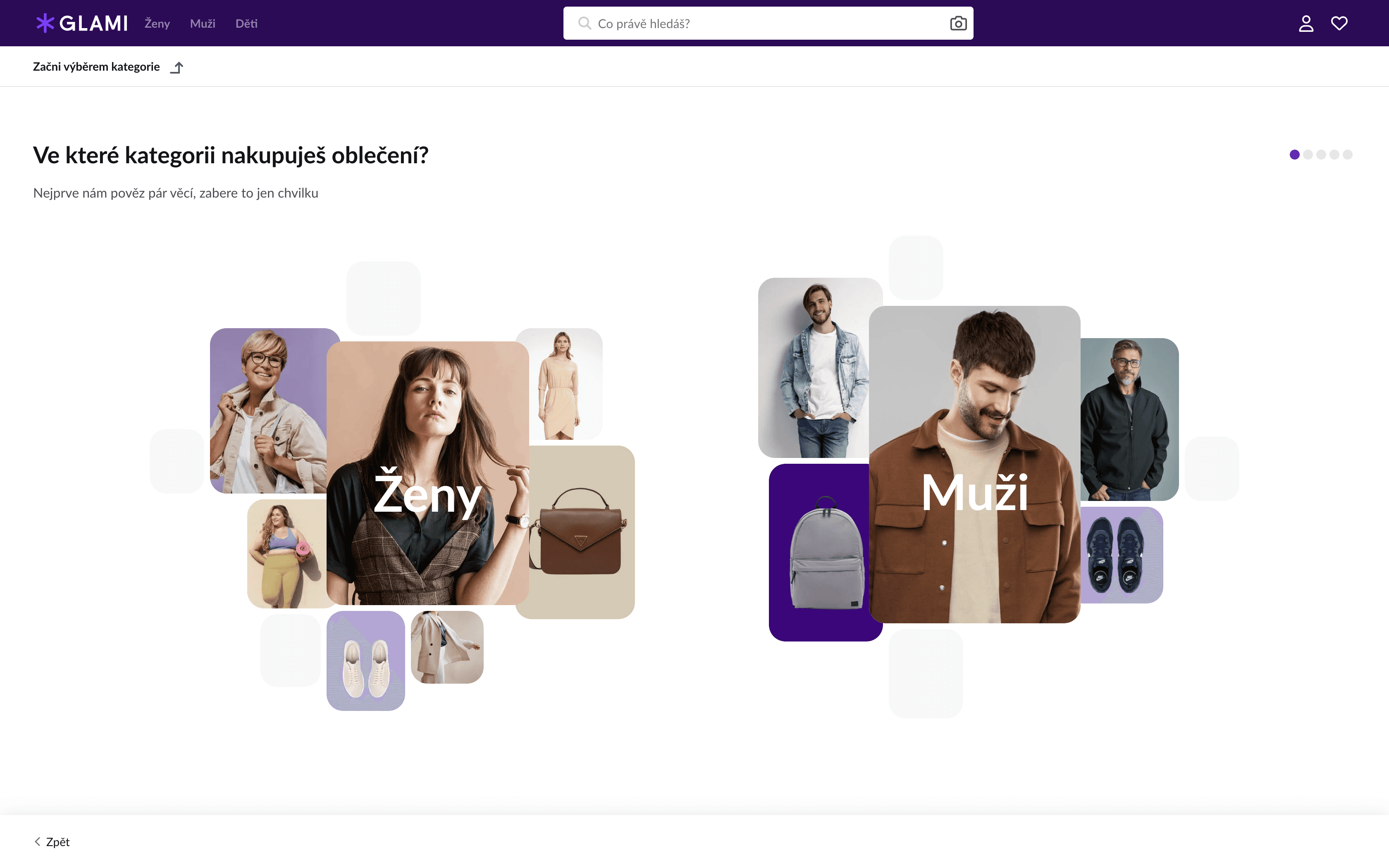
Task: Open the user account icon
Action: point(1306,23)
